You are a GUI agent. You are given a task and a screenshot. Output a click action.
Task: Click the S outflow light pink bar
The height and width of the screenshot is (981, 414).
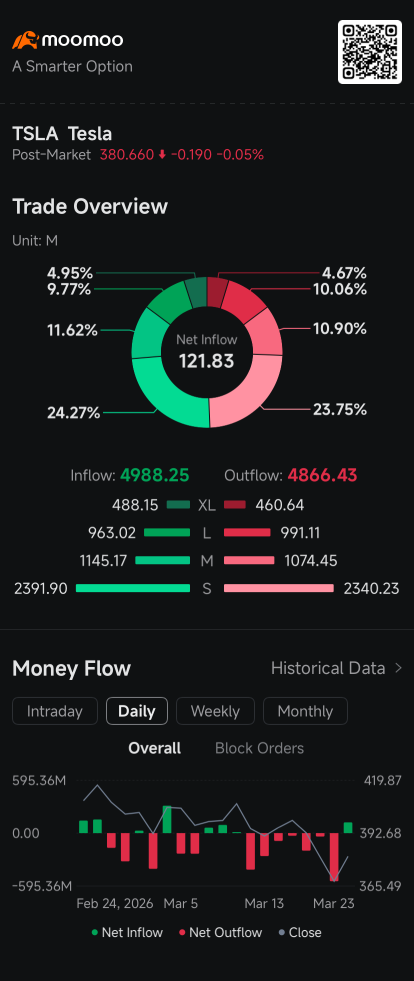pos(279,588)
